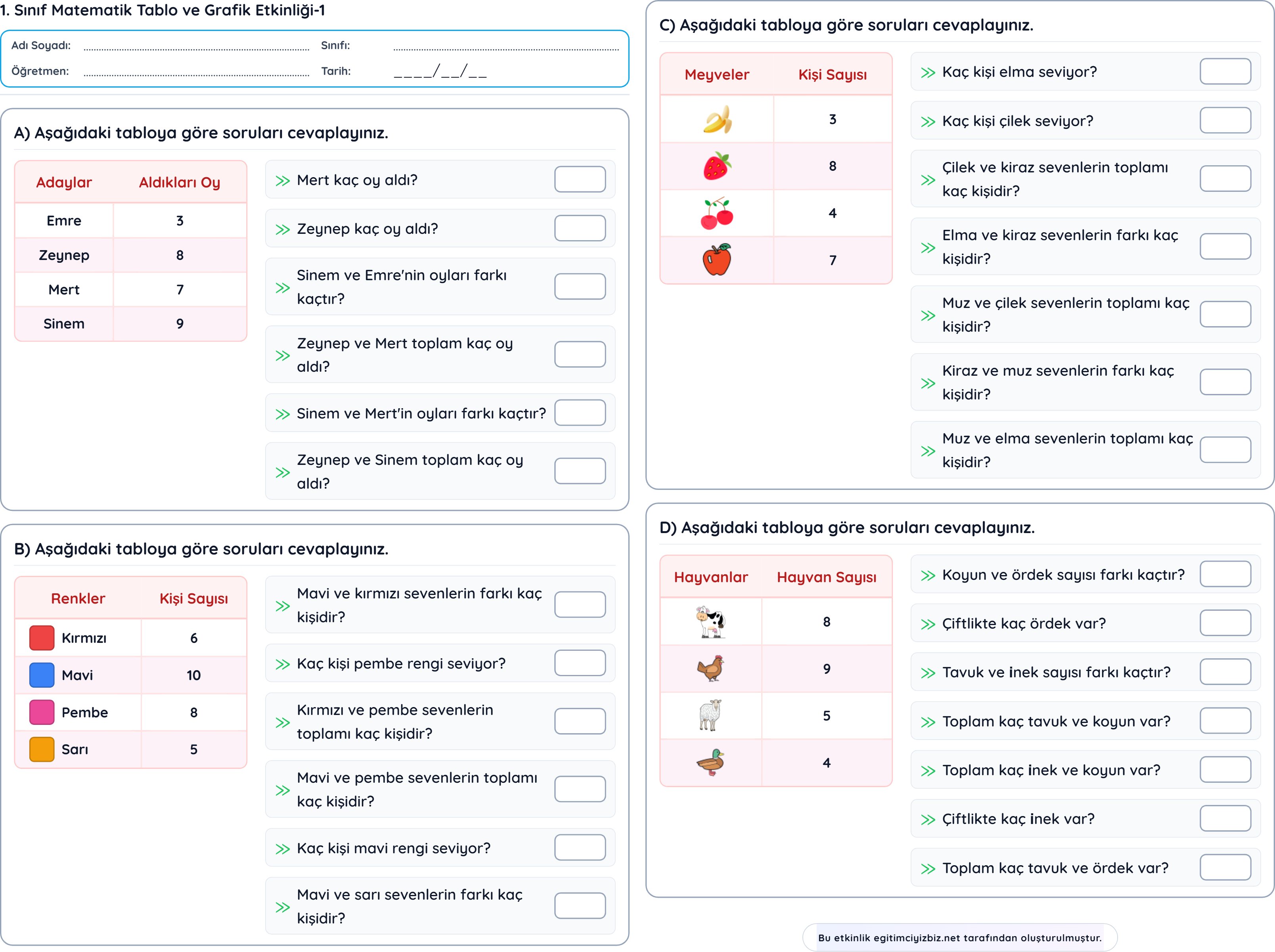Click answer box for 'Toplam kaç tavuk ve ördek var?'
This screenshot has height=952, width=1275.
[x=1225, y=867]
